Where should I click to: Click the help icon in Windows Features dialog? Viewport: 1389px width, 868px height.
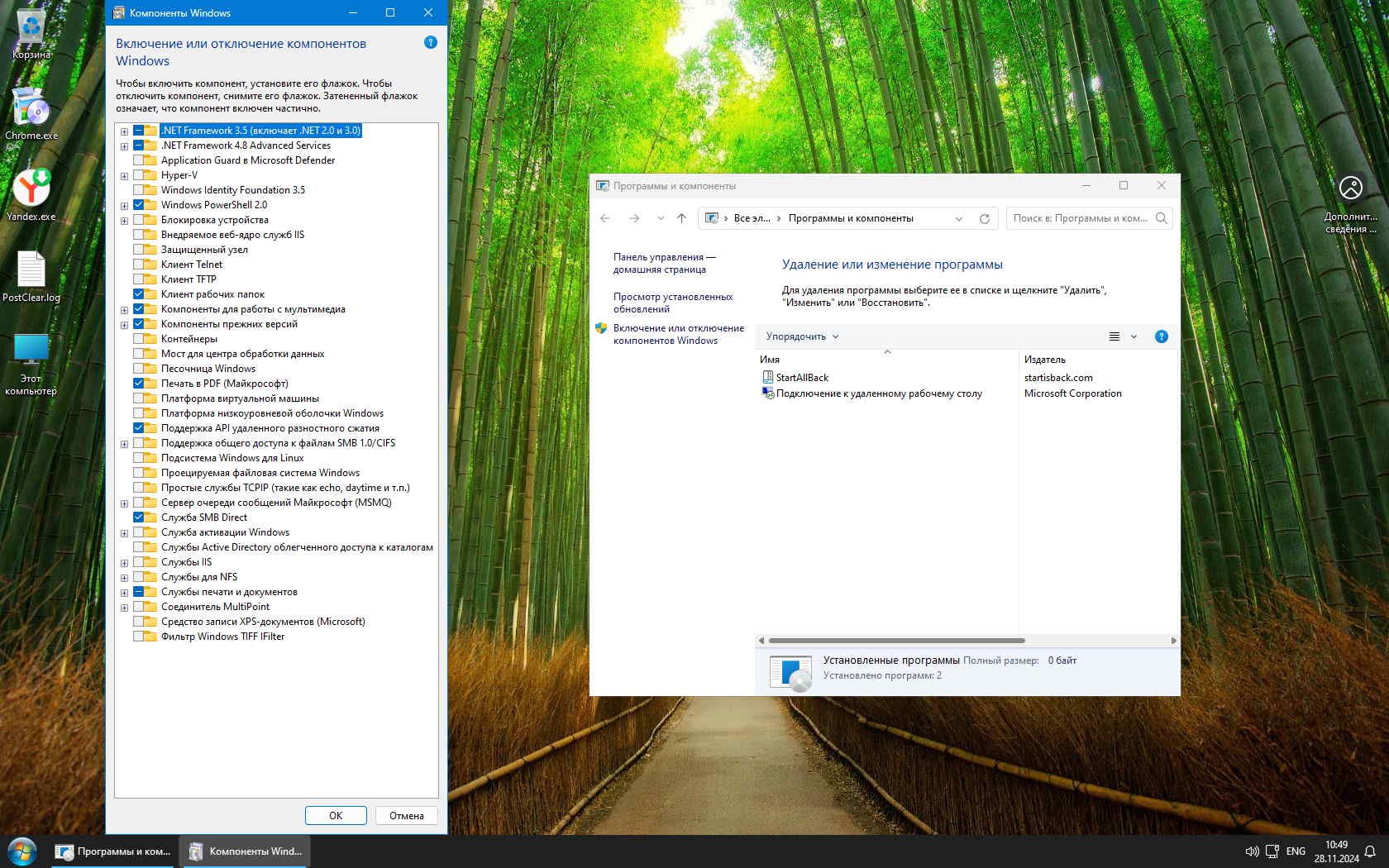[430, 42]
